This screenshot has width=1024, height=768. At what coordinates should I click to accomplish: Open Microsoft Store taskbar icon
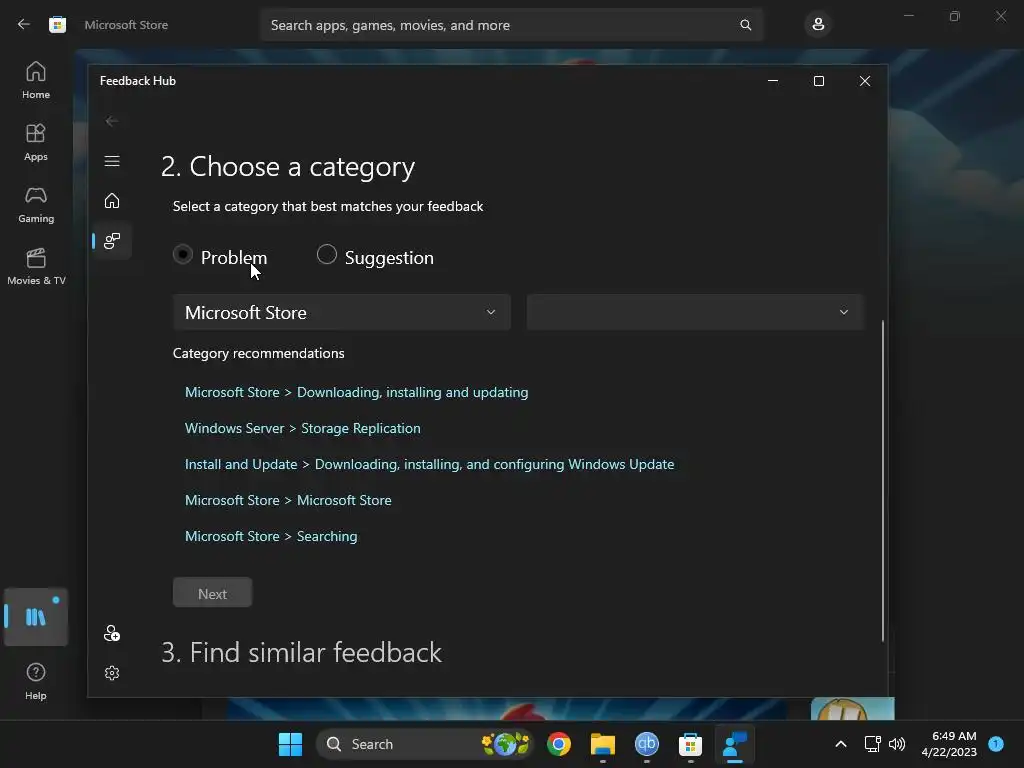point(690,744)
